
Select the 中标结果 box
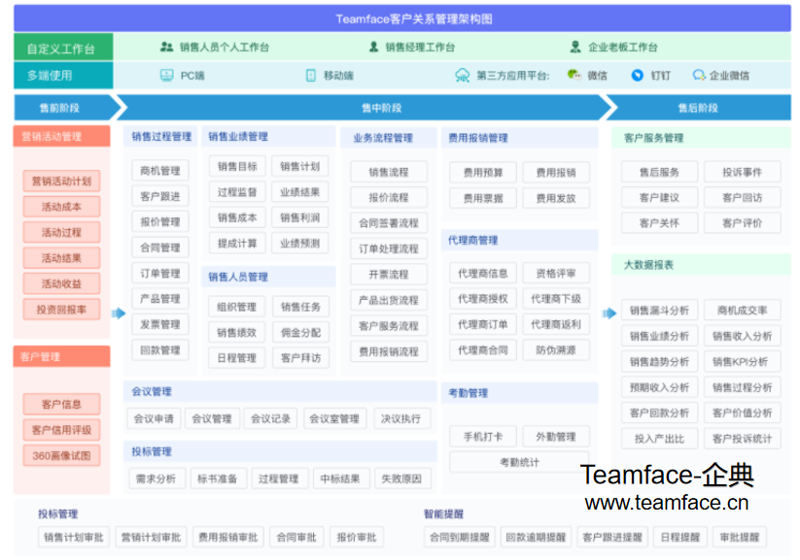340,478
